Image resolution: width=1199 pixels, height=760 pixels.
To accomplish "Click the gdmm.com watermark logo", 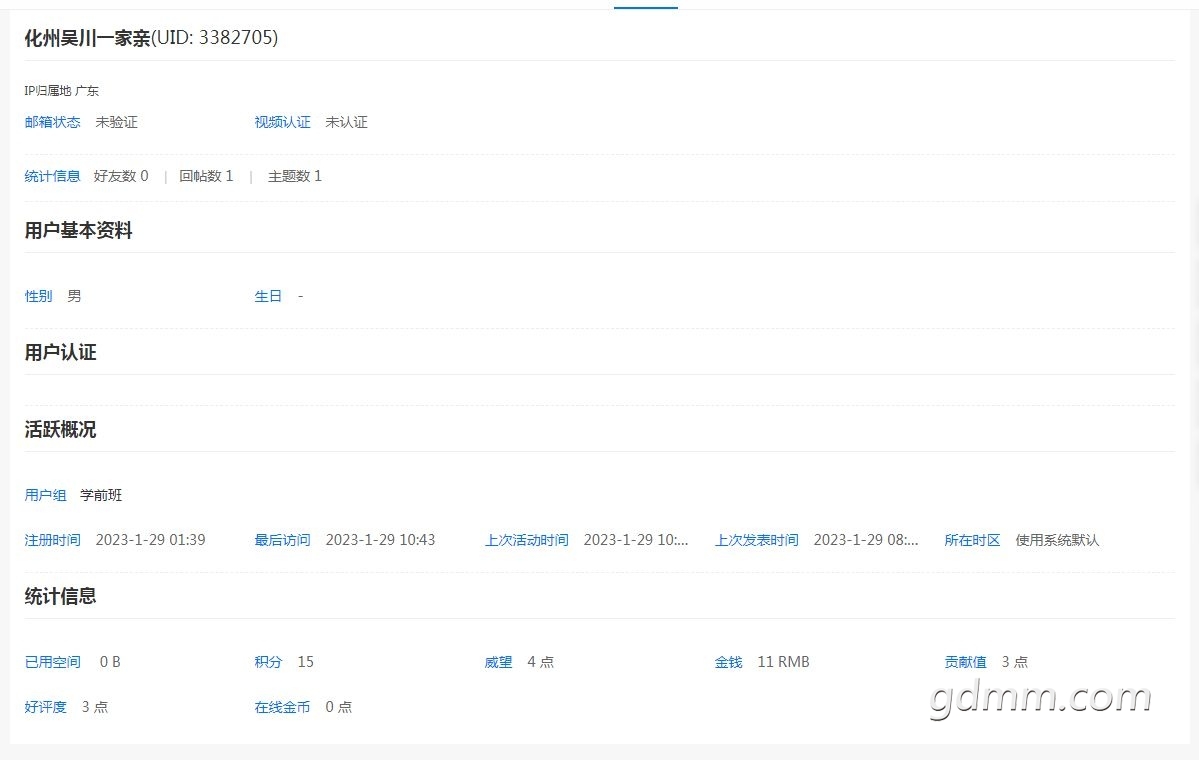I will (x=1040, y=697).
